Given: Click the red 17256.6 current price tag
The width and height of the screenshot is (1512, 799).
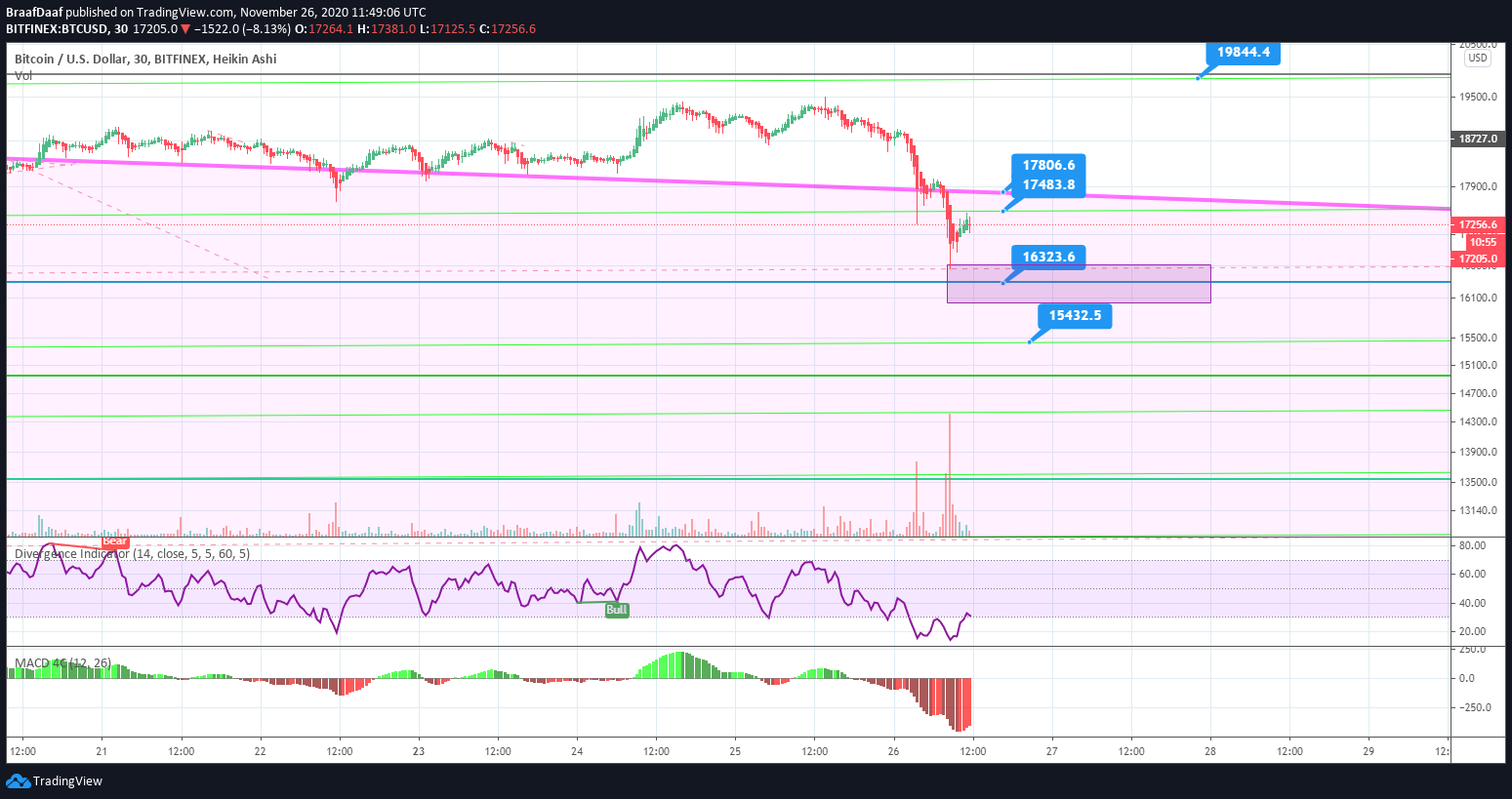Looking at the screenshot, I should click(1478, 225).
